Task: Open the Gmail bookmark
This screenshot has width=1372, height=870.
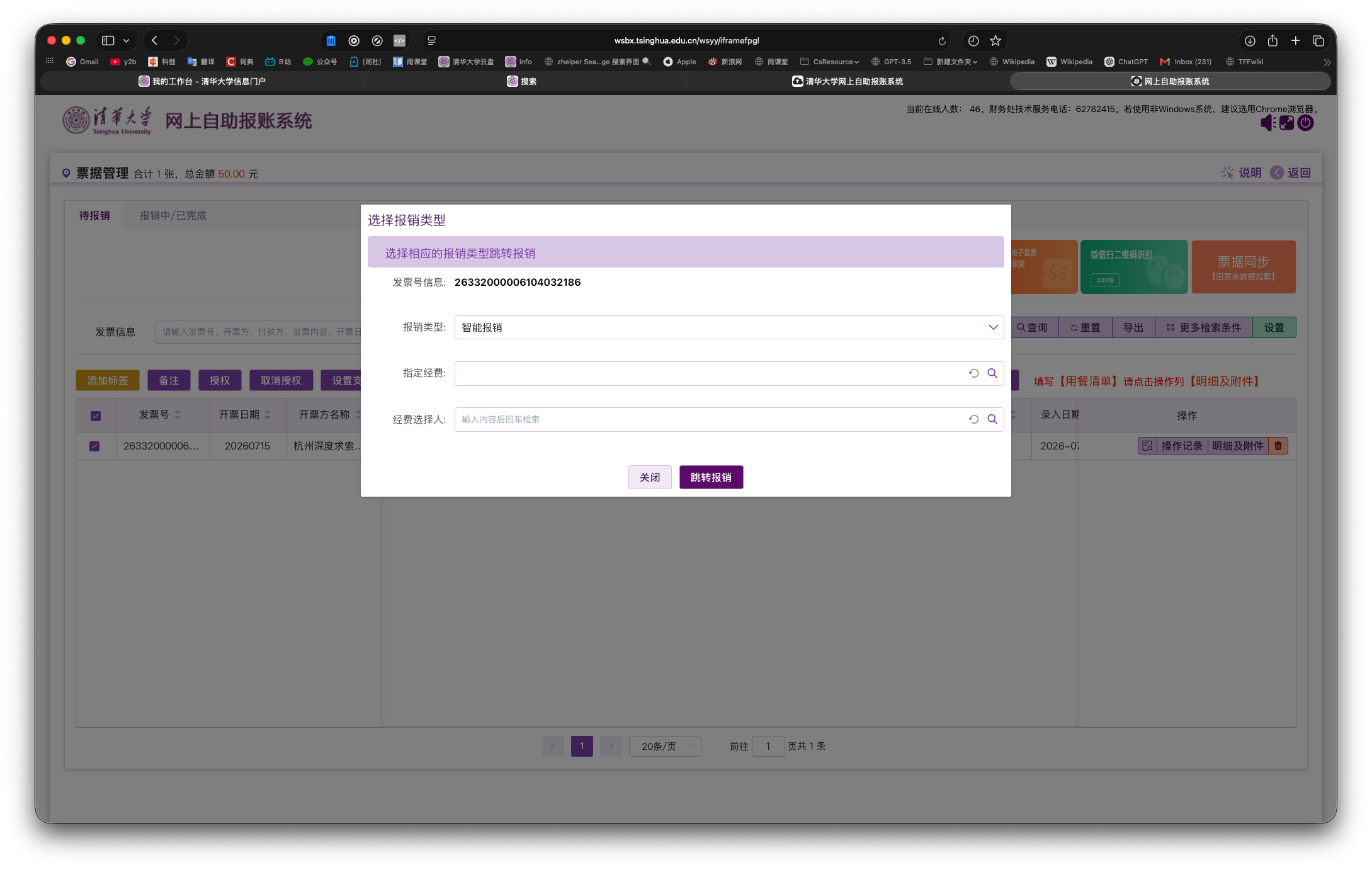Action: (82, 62)
